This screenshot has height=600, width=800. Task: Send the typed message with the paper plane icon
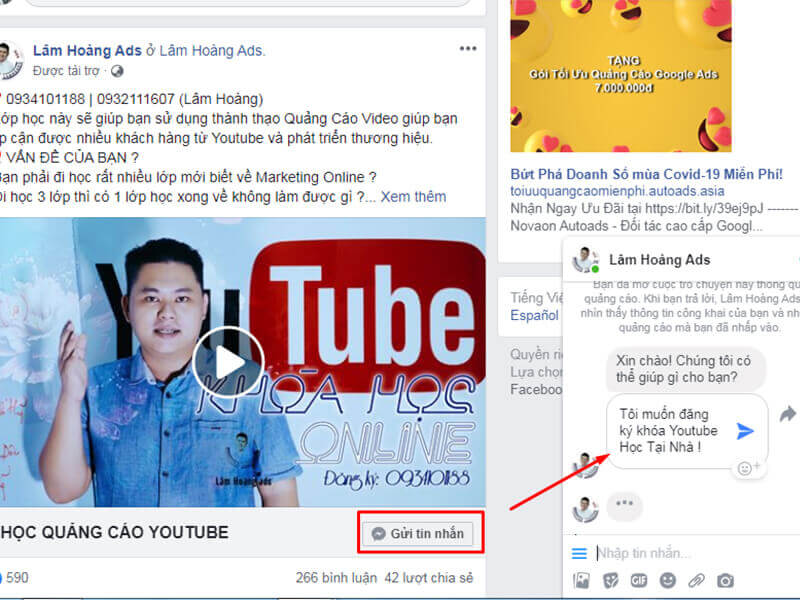point(745,430)
